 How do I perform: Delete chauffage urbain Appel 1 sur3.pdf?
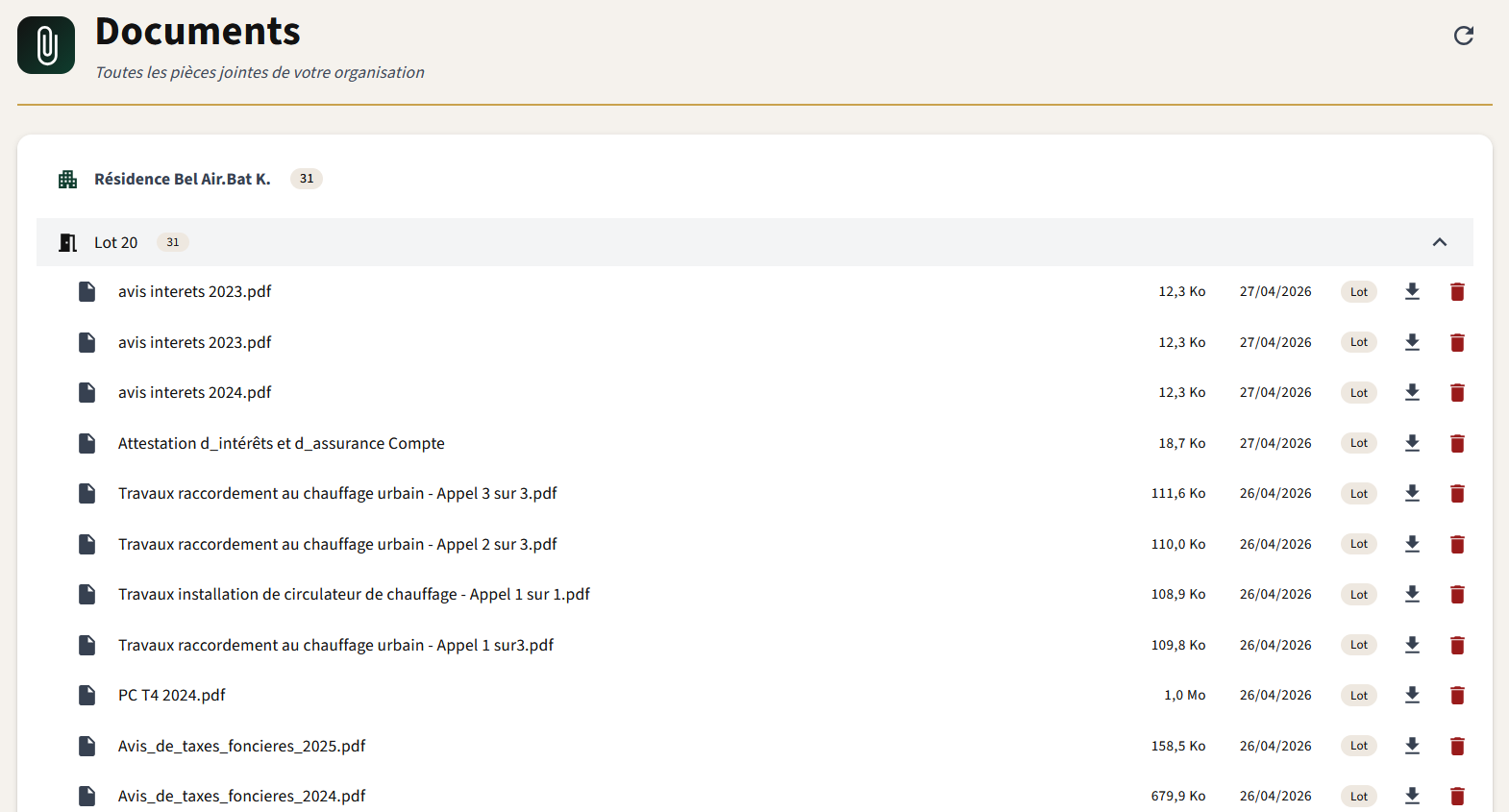click(x=1457, y=645)
